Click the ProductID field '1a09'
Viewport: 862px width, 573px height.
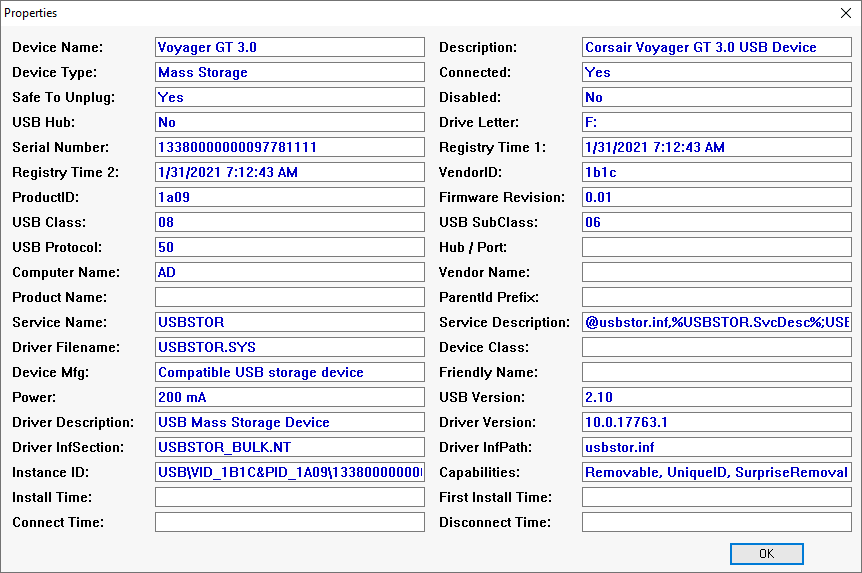pyautogui.click(x=290, y=197)
